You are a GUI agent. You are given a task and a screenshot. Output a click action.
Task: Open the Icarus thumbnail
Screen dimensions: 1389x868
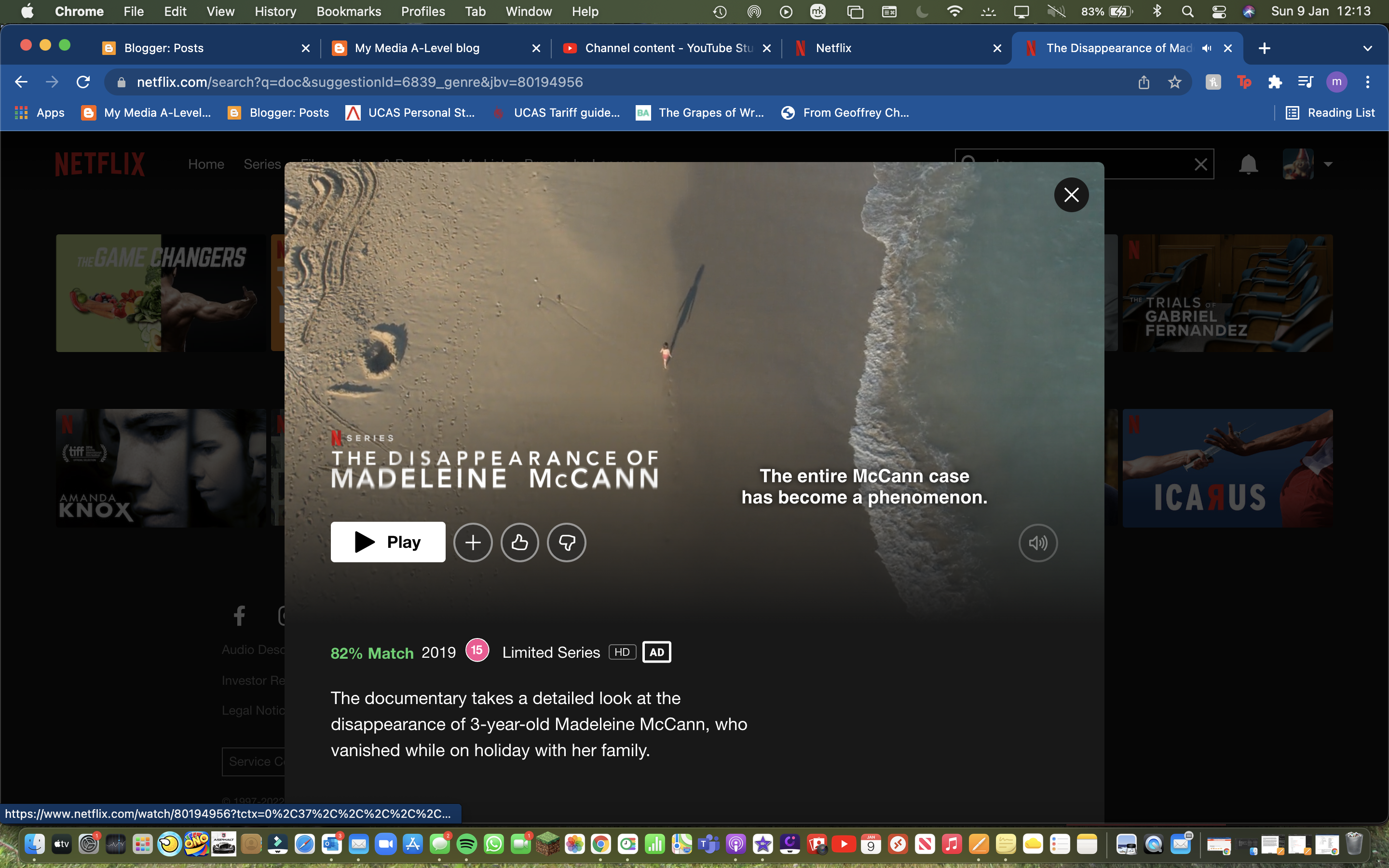tap(1227, 468)
